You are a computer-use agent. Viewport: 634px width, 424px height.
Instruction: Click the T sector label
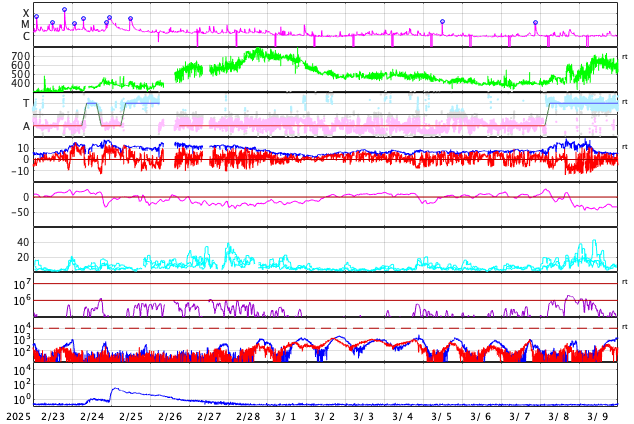26,103
